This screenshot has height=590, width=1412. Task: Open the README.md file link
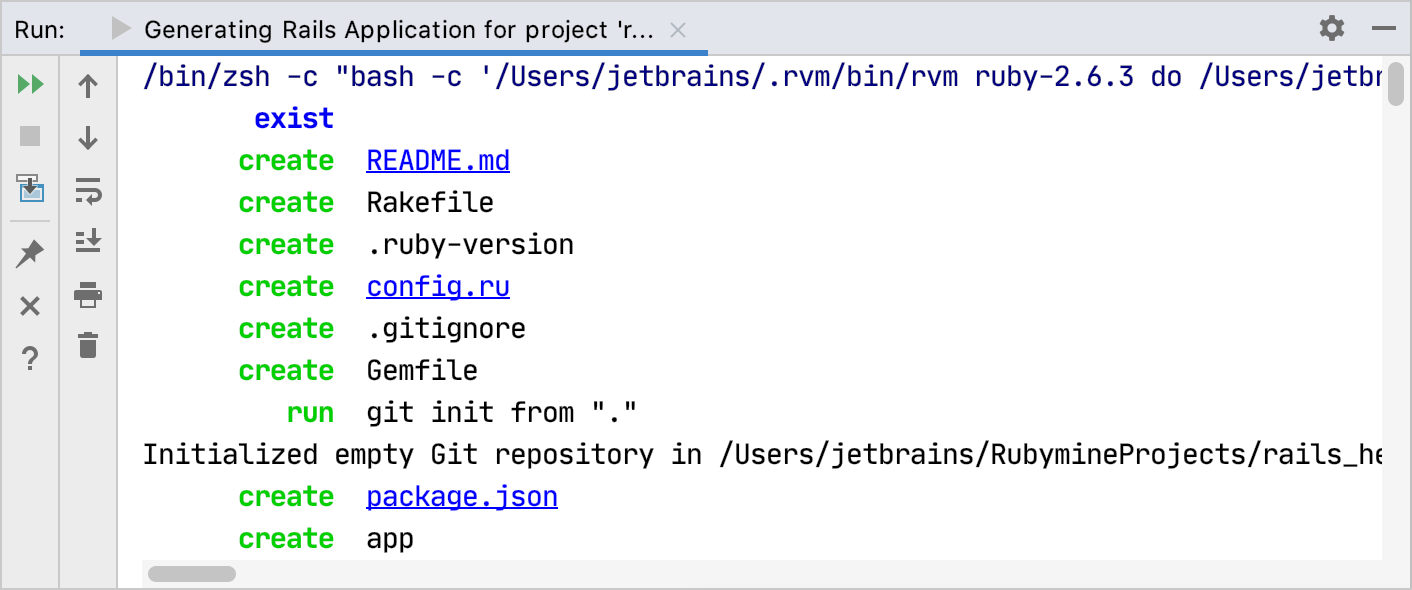click(x=437, y=160)
